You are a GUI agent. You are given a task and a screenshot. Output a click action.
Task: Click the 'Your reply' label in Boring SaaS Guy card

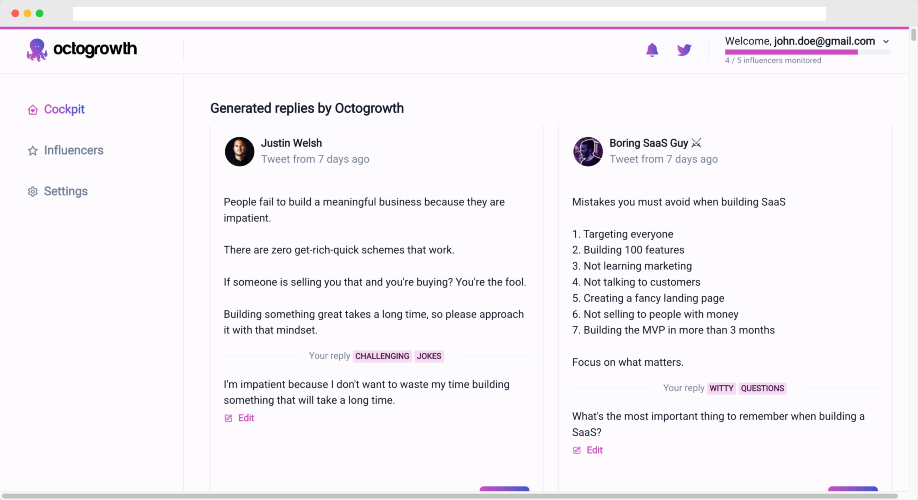(683, 388)
